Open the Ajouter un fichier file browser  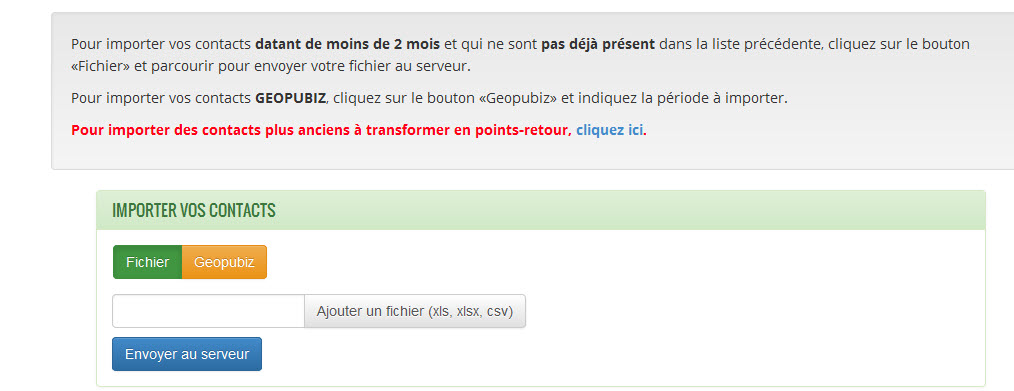(x=415, y=312)
